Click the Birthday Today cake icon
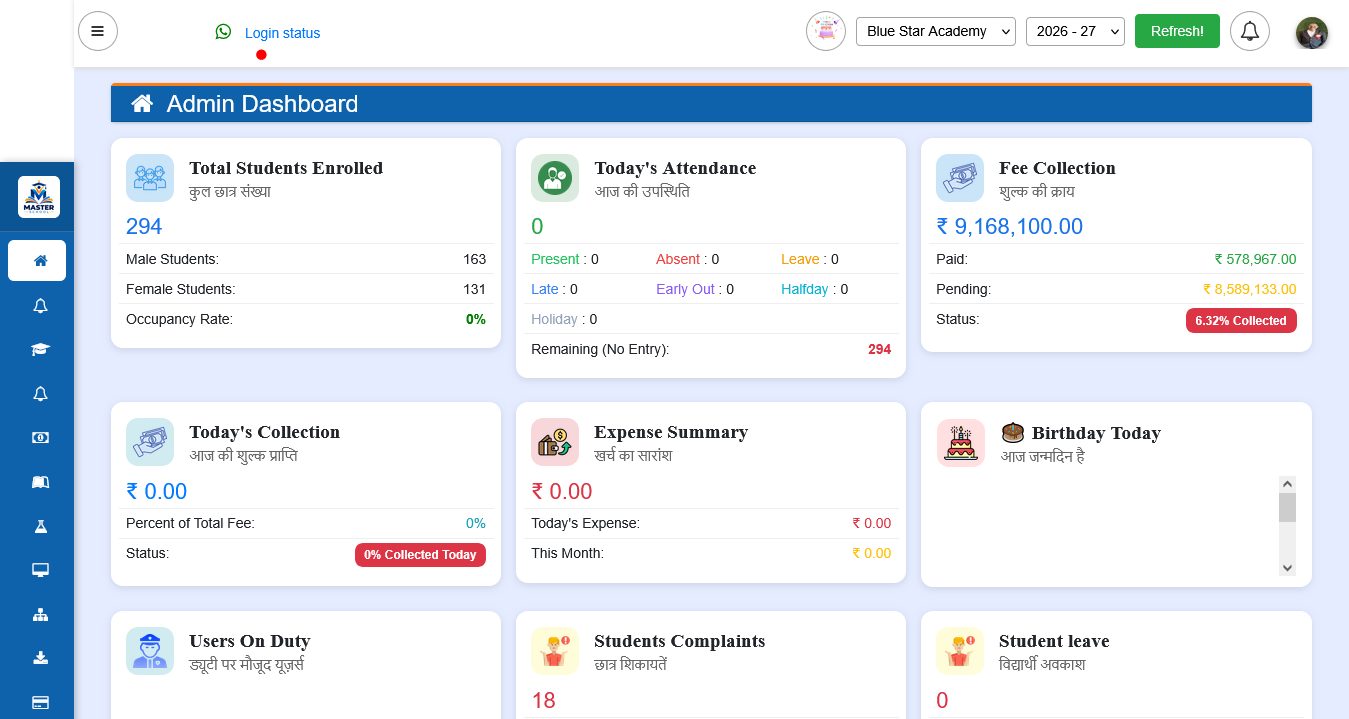This screenshot has width=1349, height=719. tap(961, 442)
